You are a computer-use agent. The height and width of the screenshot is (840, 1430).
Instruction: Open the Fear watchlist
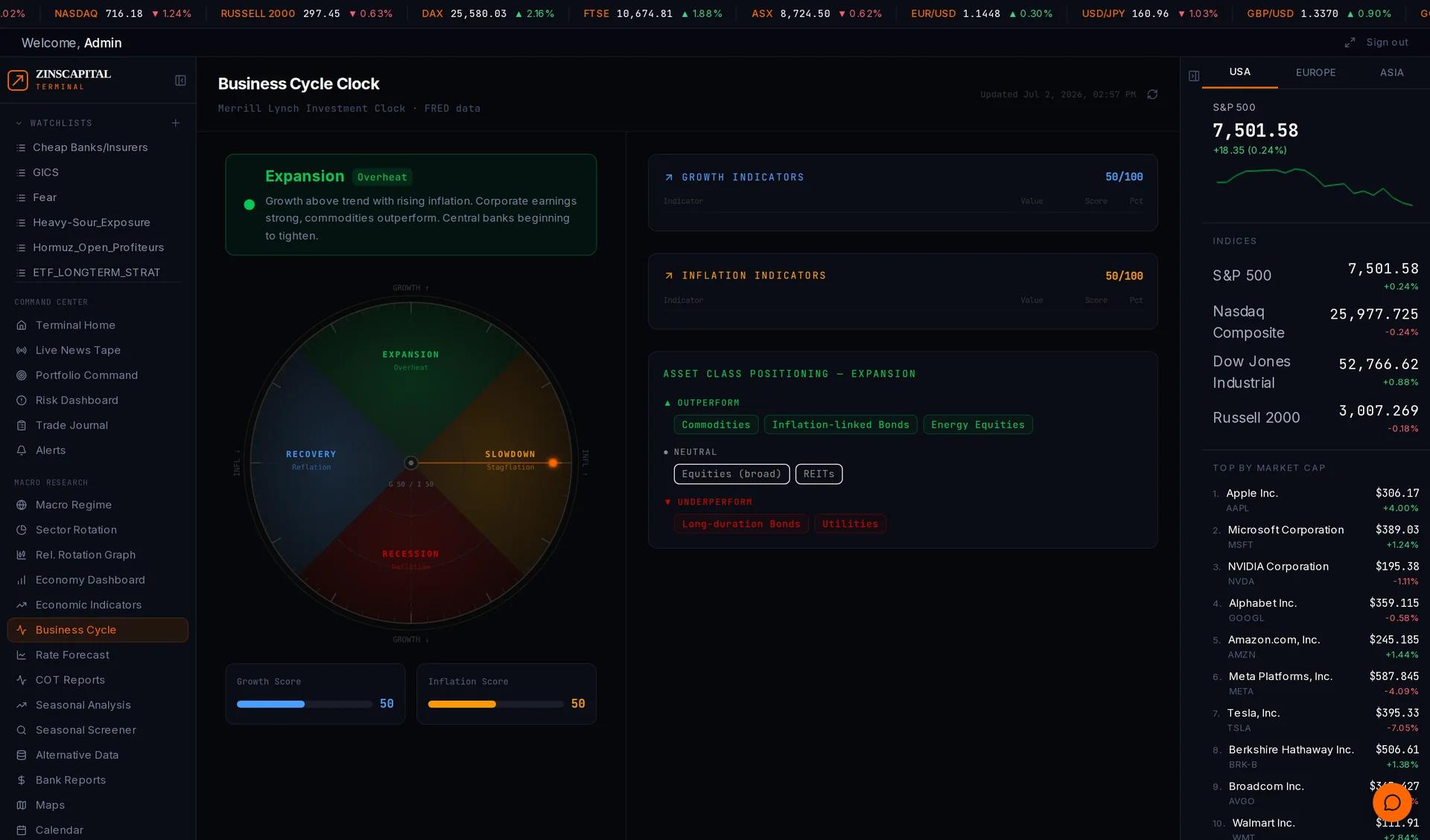tap(98, 197)
